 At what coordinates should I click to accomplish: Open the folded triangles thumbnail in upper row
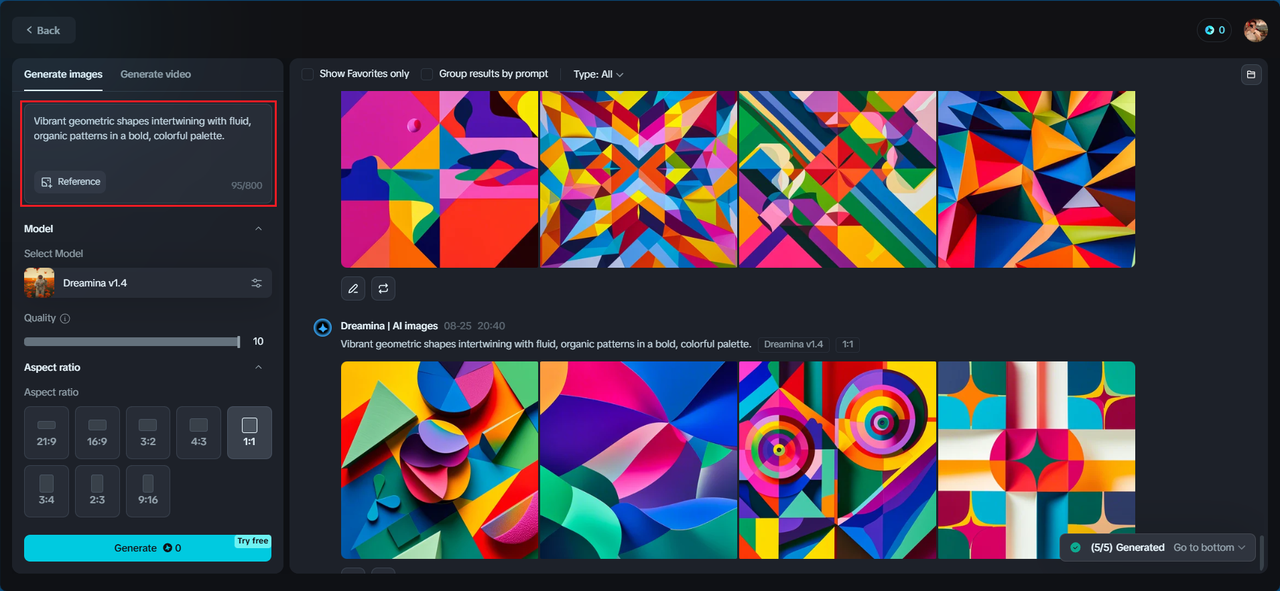(1036, 179)
